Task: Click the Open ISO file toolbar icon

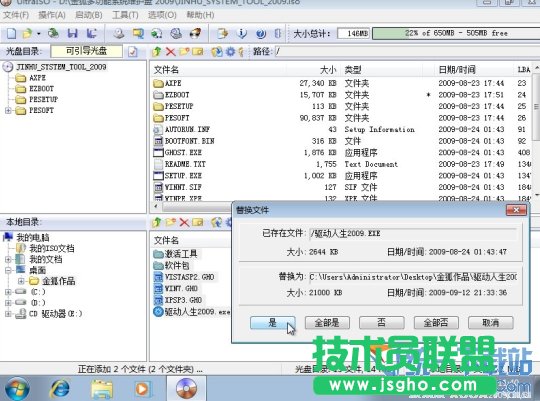Action: [x=27, y=33]
